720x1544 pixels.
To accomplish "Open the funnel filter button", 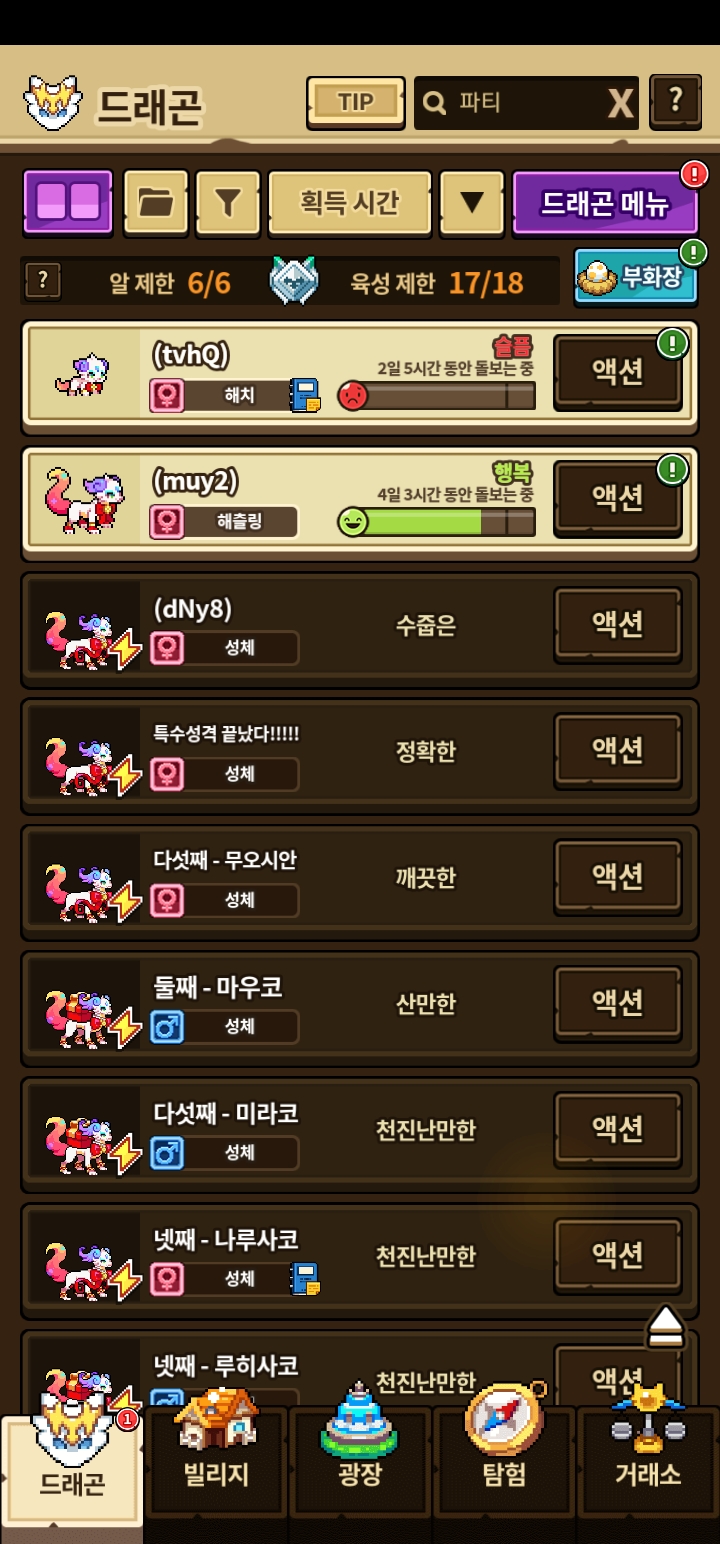I will coord(228,203).
